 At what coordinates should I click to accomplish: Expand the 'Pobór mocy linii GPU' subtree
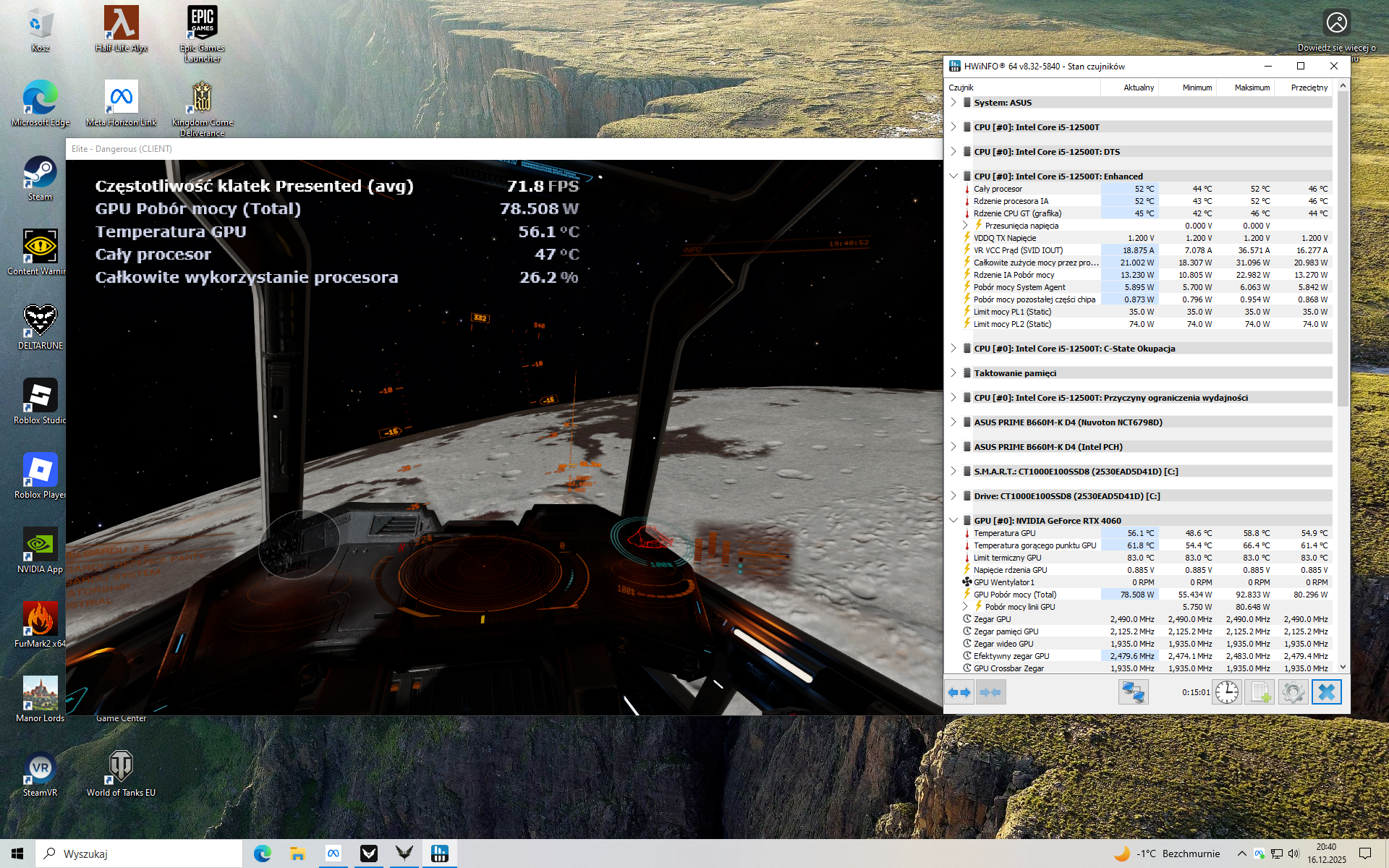pyautogui.click(x=965, y=606)
